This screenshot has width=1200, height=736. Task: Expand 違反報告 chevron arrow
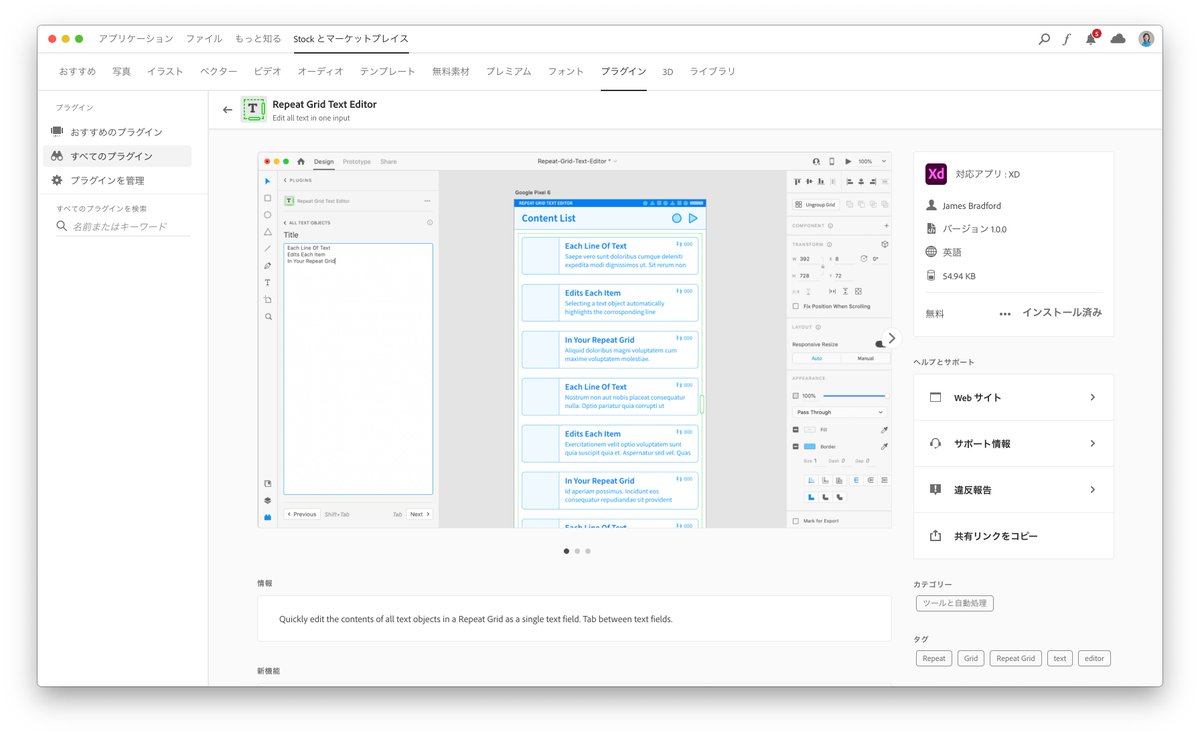click(1092, 490)
